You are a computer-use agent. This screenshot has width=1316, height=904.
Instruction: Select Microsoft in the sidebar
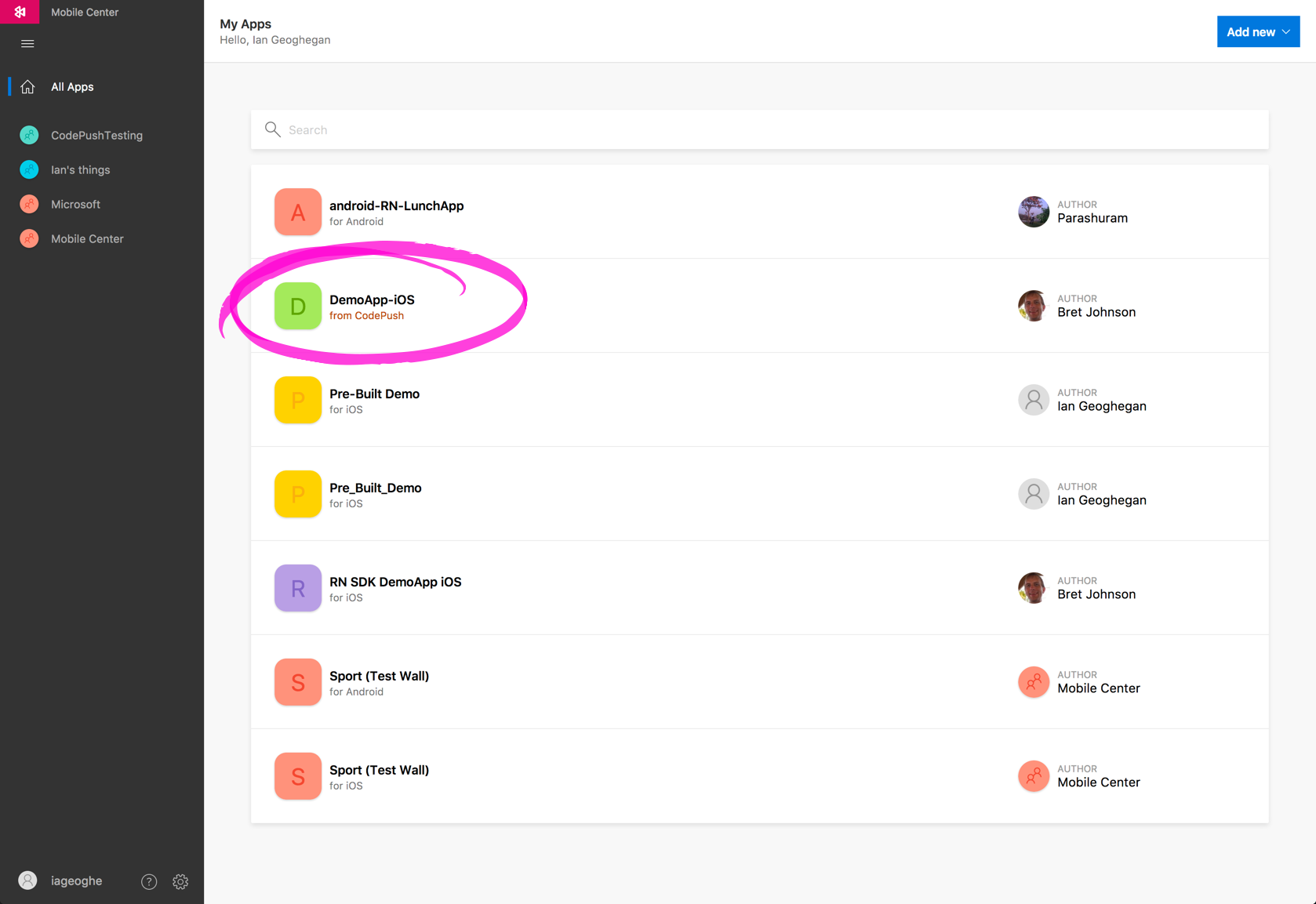75,205
